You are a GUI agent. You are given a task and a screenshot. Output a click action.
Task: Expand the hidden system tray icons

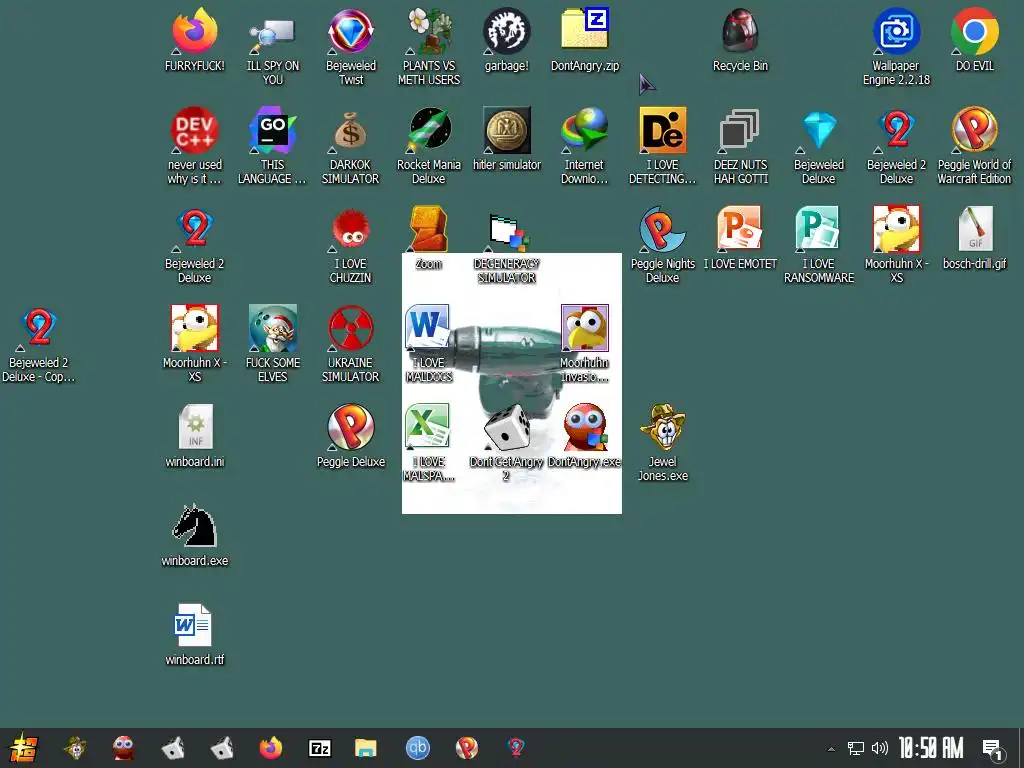(831, 748)
